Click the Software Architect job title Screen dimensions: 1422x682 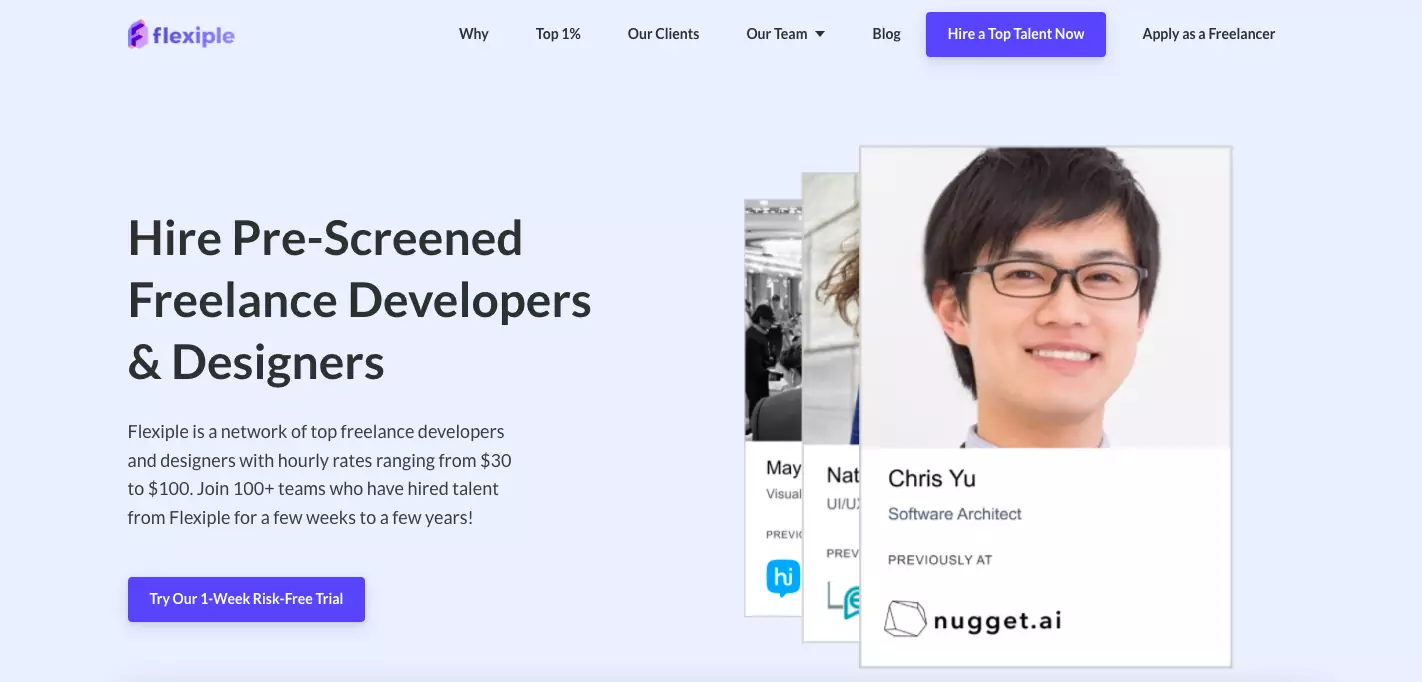pos(954,514)
